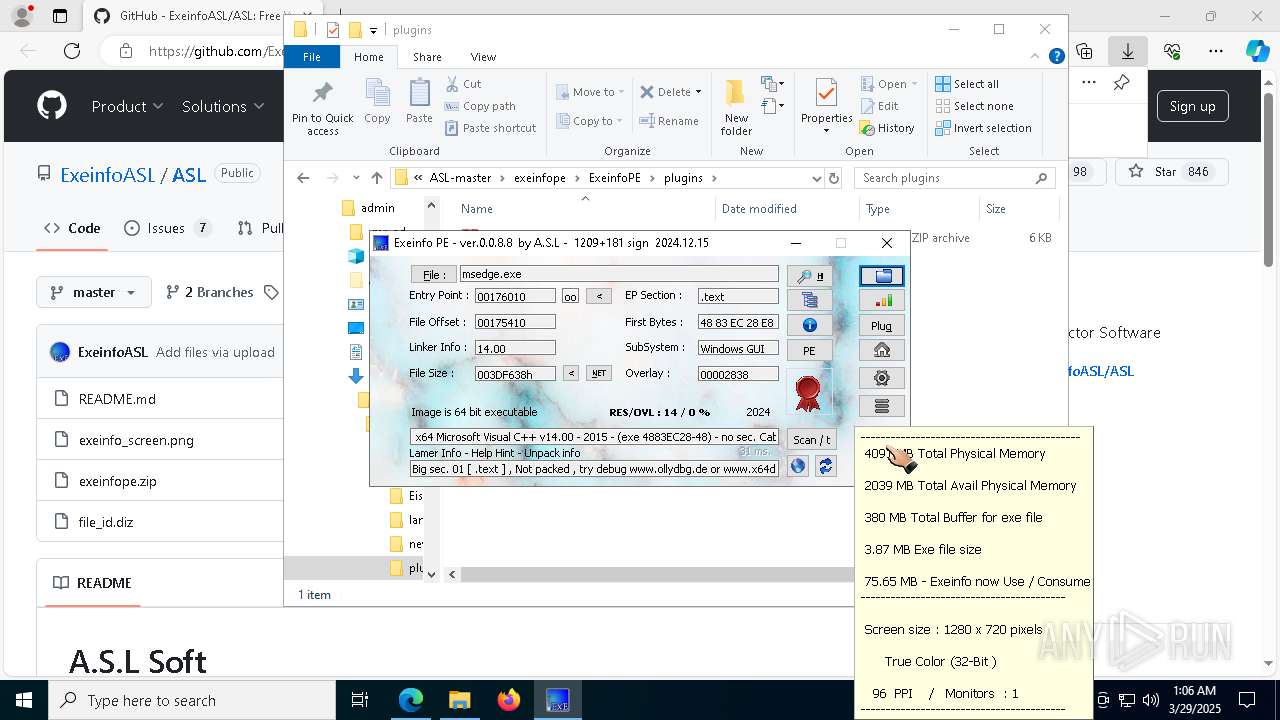This screenshot has height=720, width=1280.
Task: Open the Properties ribbon button
Action: pos(826,106)
